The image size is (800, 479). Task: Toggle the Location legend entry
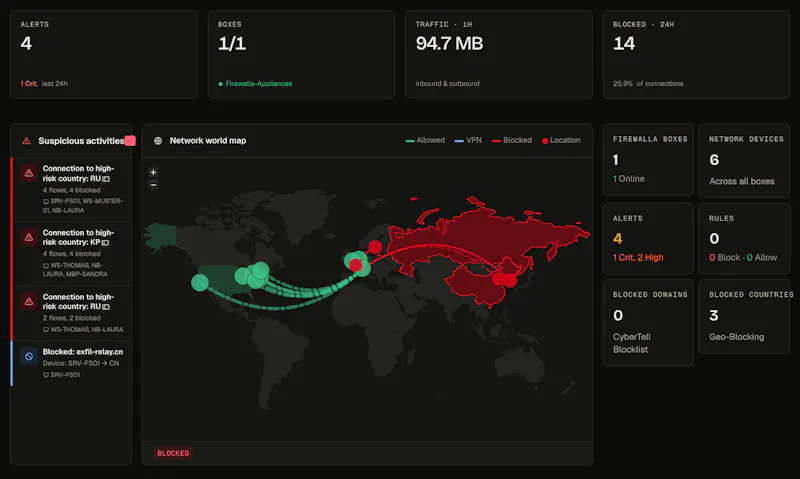tap(561, 140)
